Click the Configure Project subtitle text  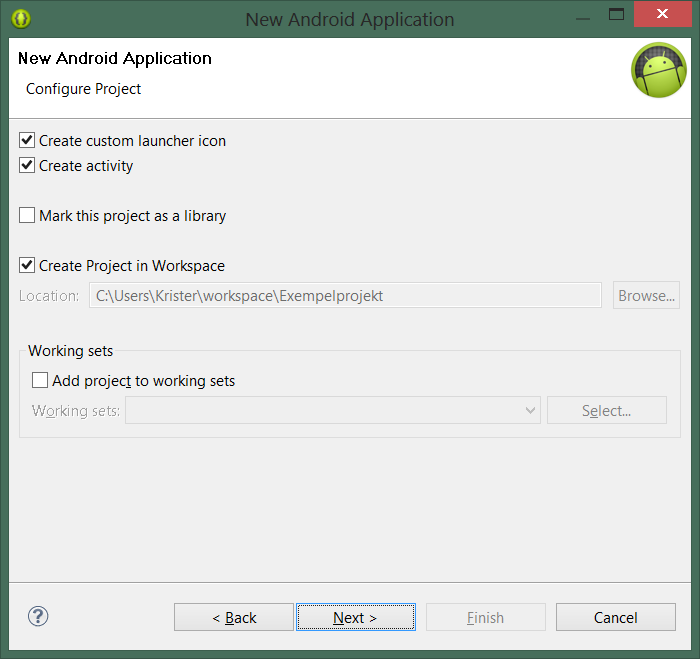pyautogui.click(x=83, y=89)
